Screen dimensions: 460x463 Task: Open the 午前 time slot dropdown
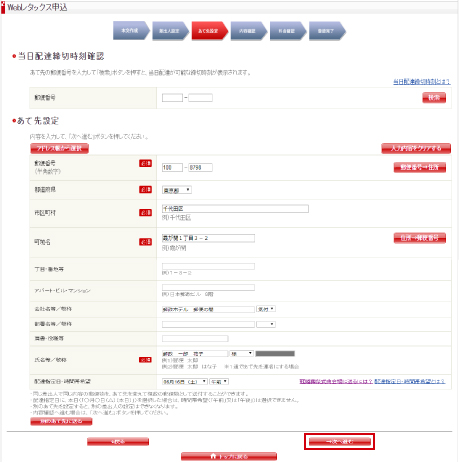pyautogui.click(x=219, y=381)
